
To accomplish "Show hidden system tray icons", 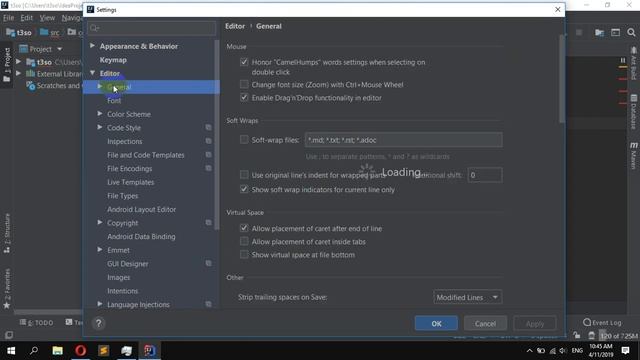I will (x=529, y=351).
